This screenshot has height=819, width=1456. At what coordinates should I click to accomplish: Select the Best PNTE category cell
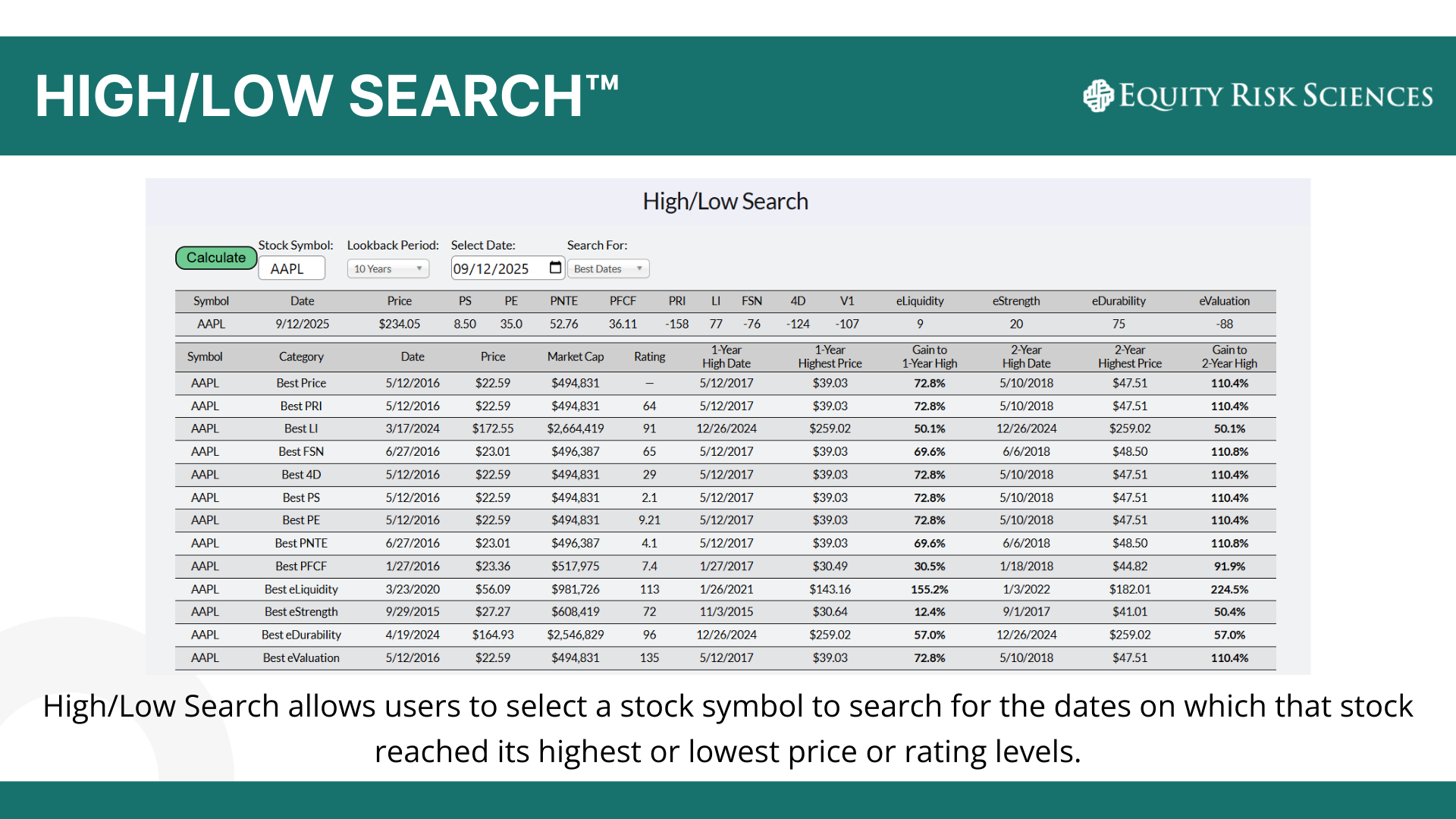pos(301,543)
